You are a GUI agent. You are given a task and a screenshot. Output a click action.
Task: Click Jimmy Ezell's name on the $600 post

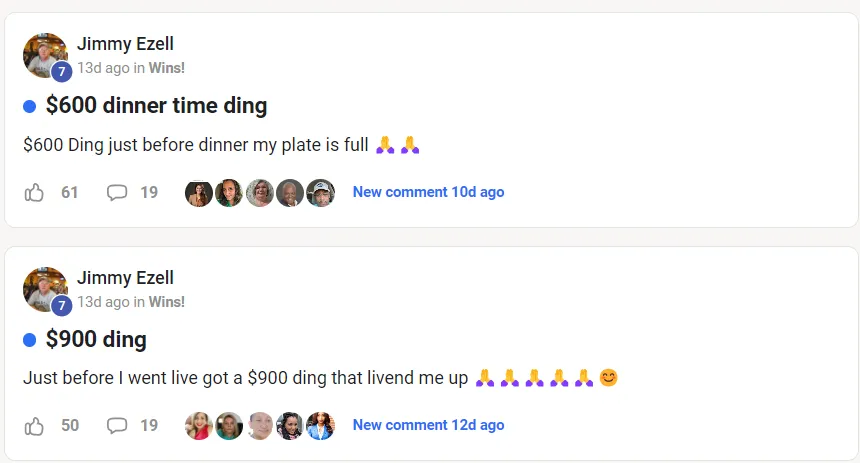tap(125, 44)
